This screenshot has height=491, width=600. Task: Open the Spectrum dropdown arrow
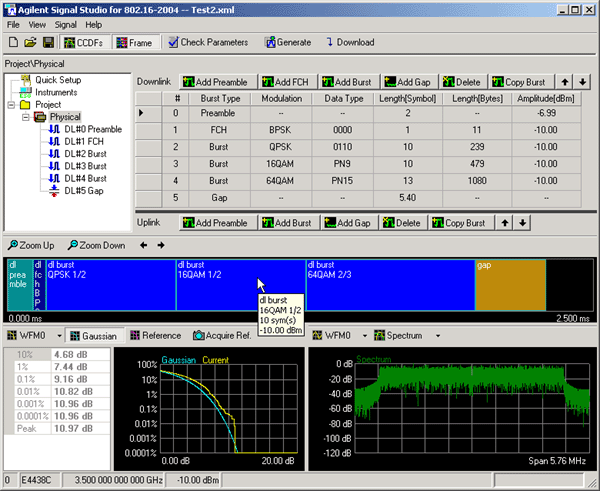tap(438, 336)
